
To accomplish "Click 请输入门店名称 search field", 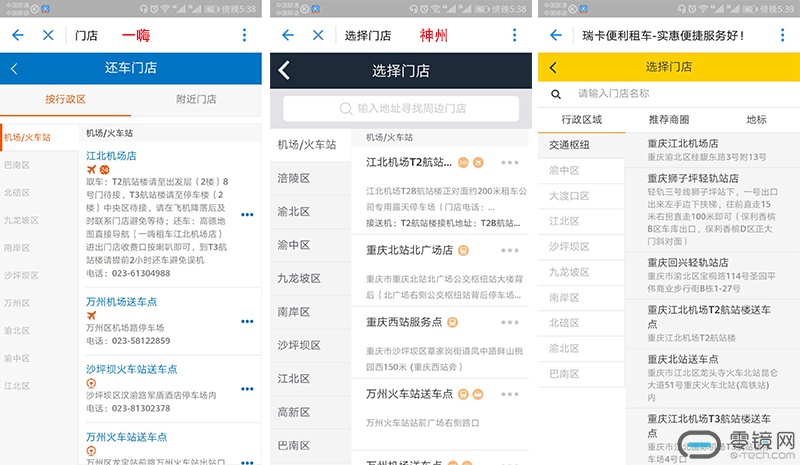I will 670,94.
